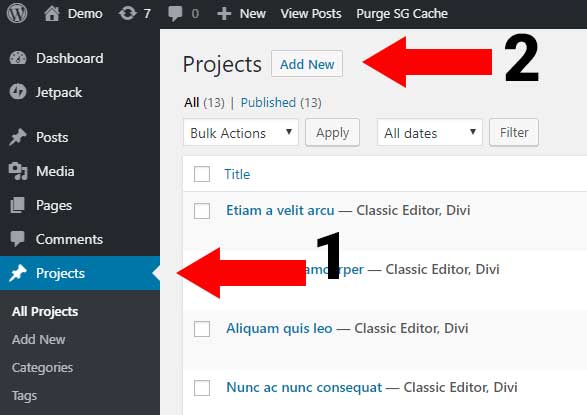Open Tags submenu item
This screenshot has width=587, height=415.
tap(24, 396)
